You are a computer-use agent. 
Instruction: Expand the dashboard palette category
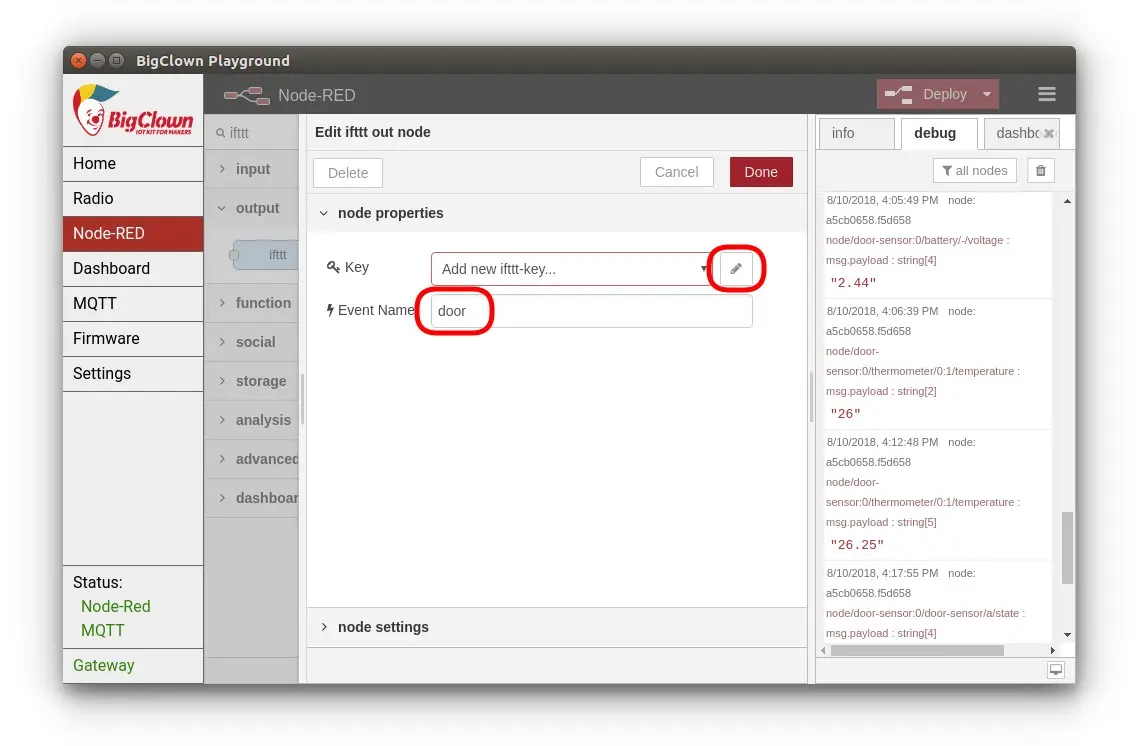tap(252, 498)
